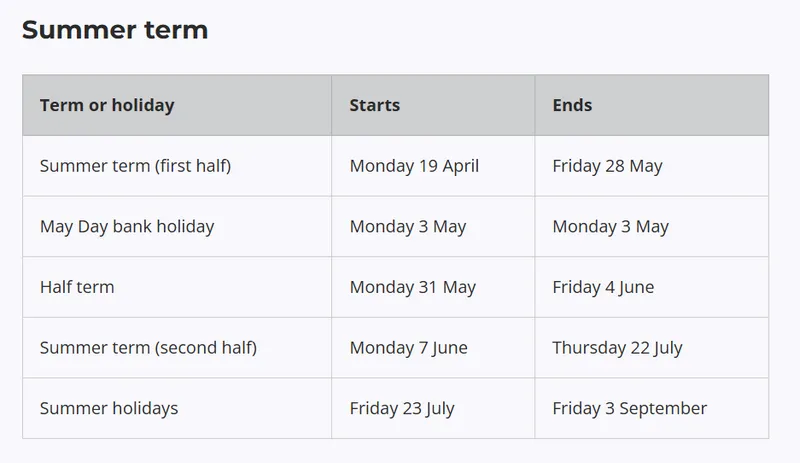Image resolution: width=800 pixels, height=463 pixels.
Task: Select the "Starts" column header
Action: pyautogui.click(x=374, y=105)
